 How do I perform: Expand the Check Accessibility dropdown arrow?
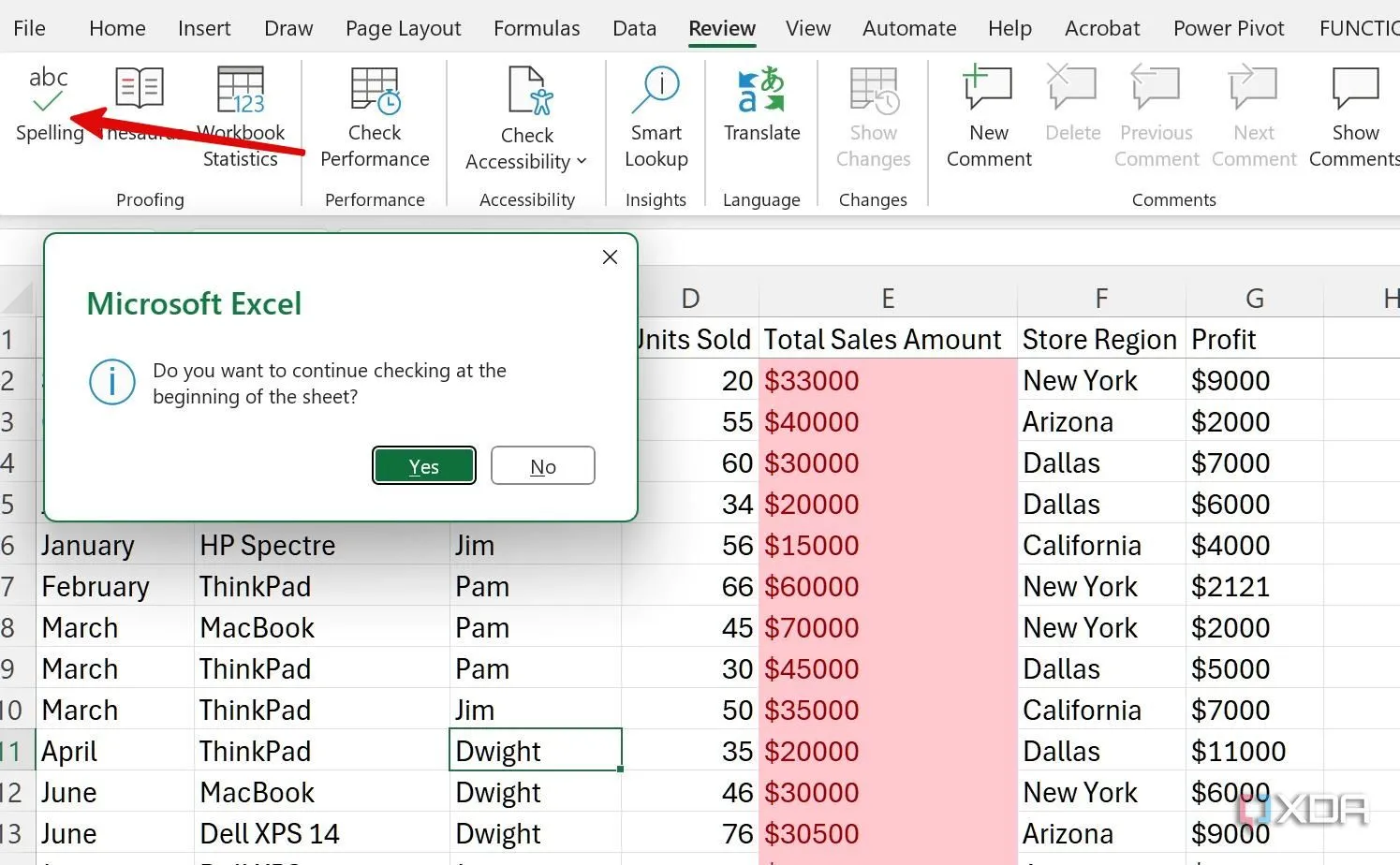(582, 162)
